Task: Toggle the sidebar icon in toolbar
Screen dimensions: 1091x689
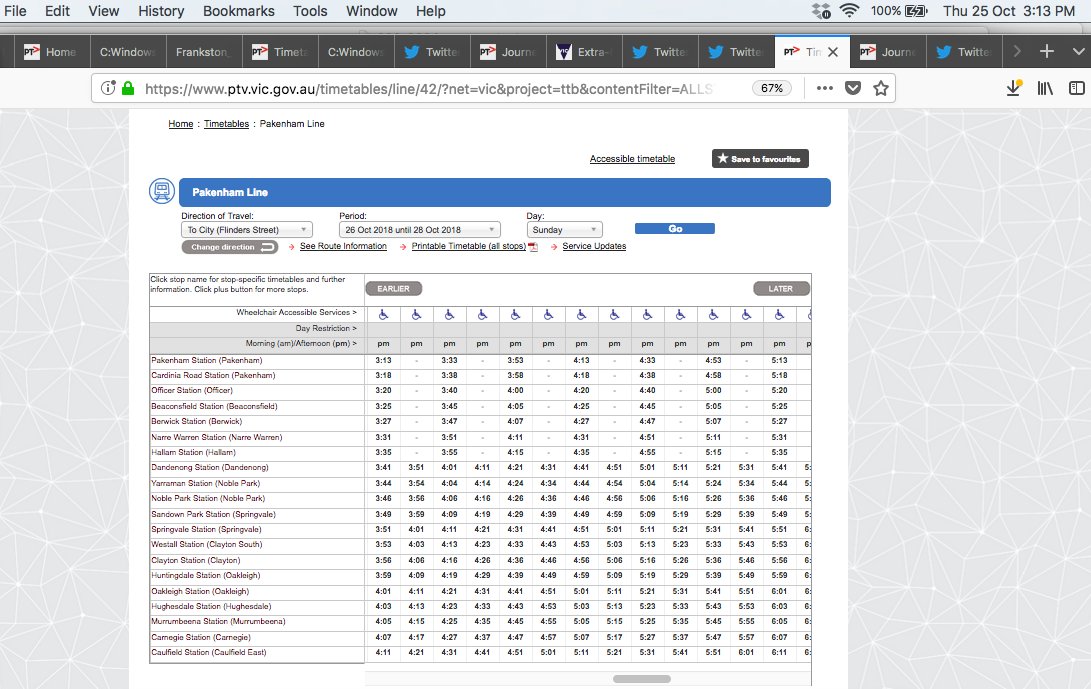Action: [1076, 88]
